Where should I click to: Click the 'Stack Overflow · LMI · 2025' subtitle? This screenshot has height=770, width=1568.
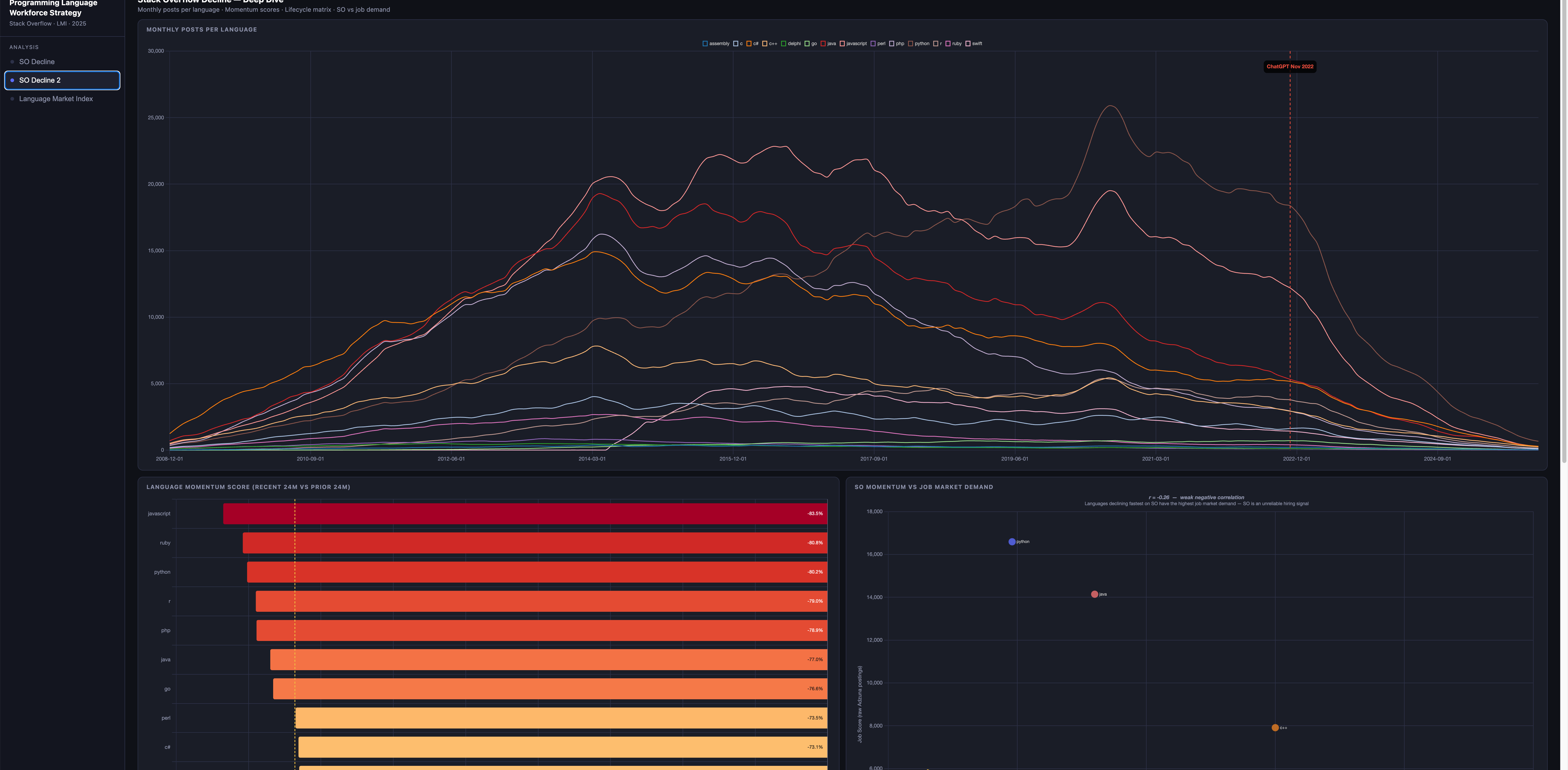[47, 24]
